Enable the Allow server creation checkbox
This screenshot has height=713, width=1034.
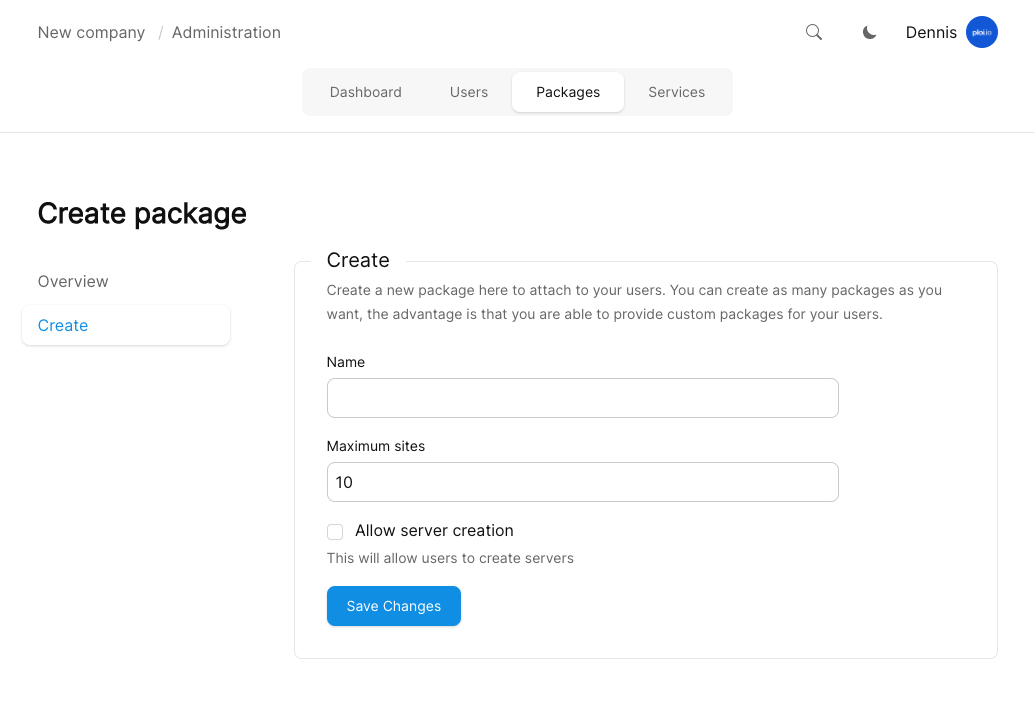(x=335, y=531)
